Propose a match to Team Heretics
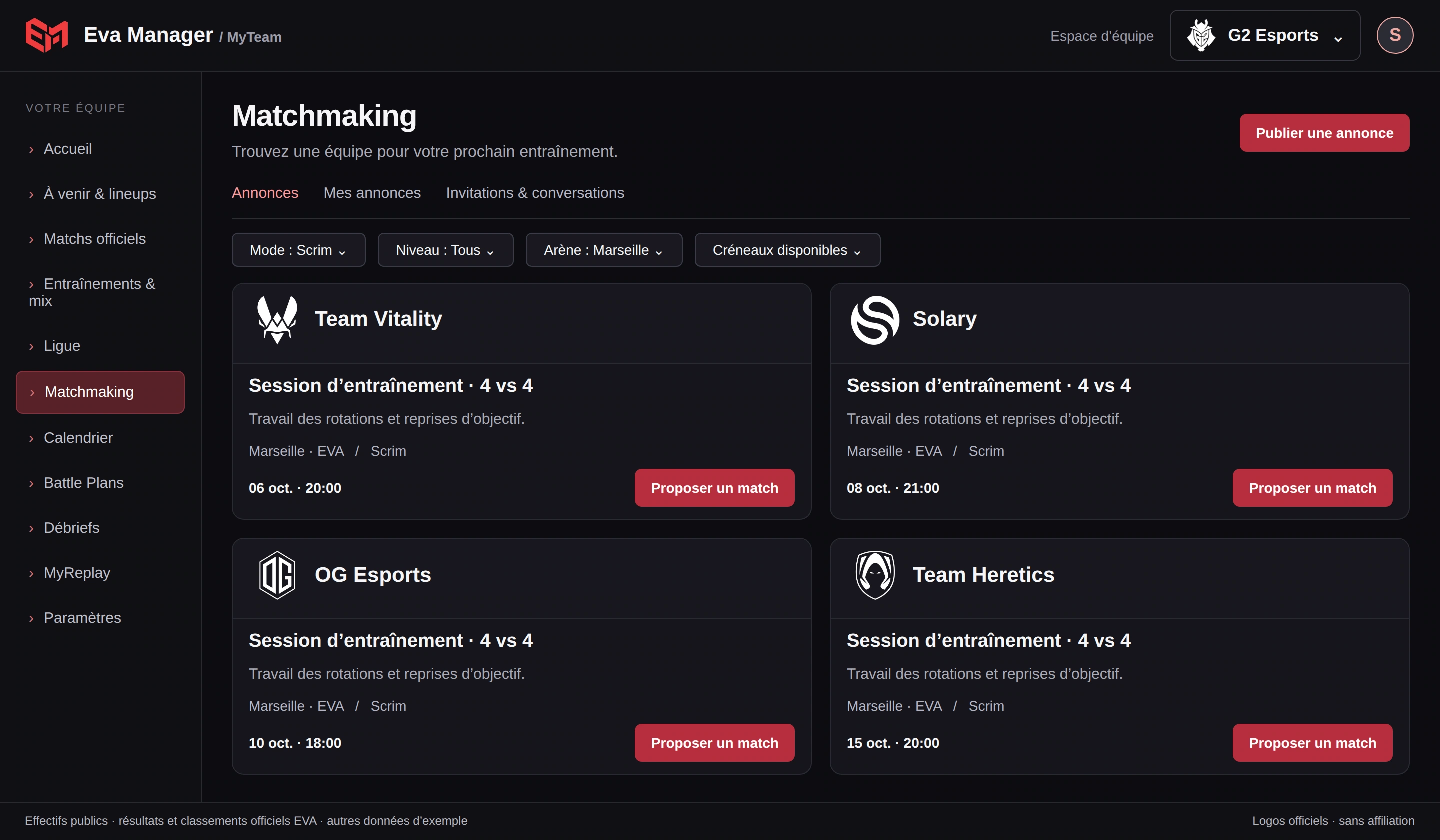The width and height of the screenshot is (1440, 840). (x=1312, y=743)
